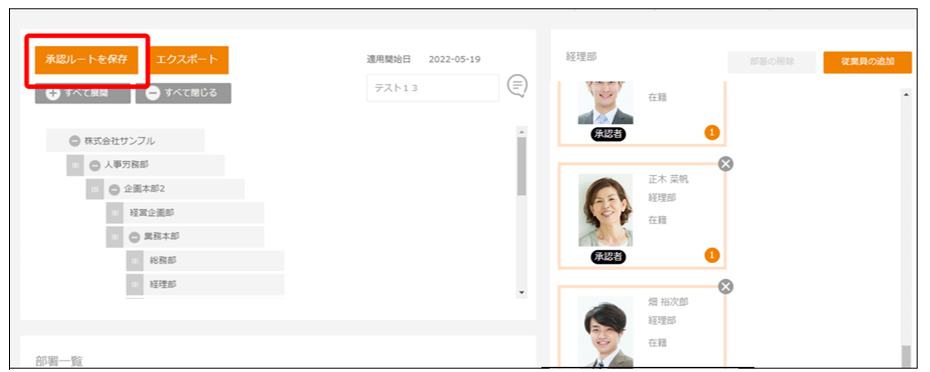
Task: Click orange badge on 正木 菜帆 card
Action: [x=712, y=256]
